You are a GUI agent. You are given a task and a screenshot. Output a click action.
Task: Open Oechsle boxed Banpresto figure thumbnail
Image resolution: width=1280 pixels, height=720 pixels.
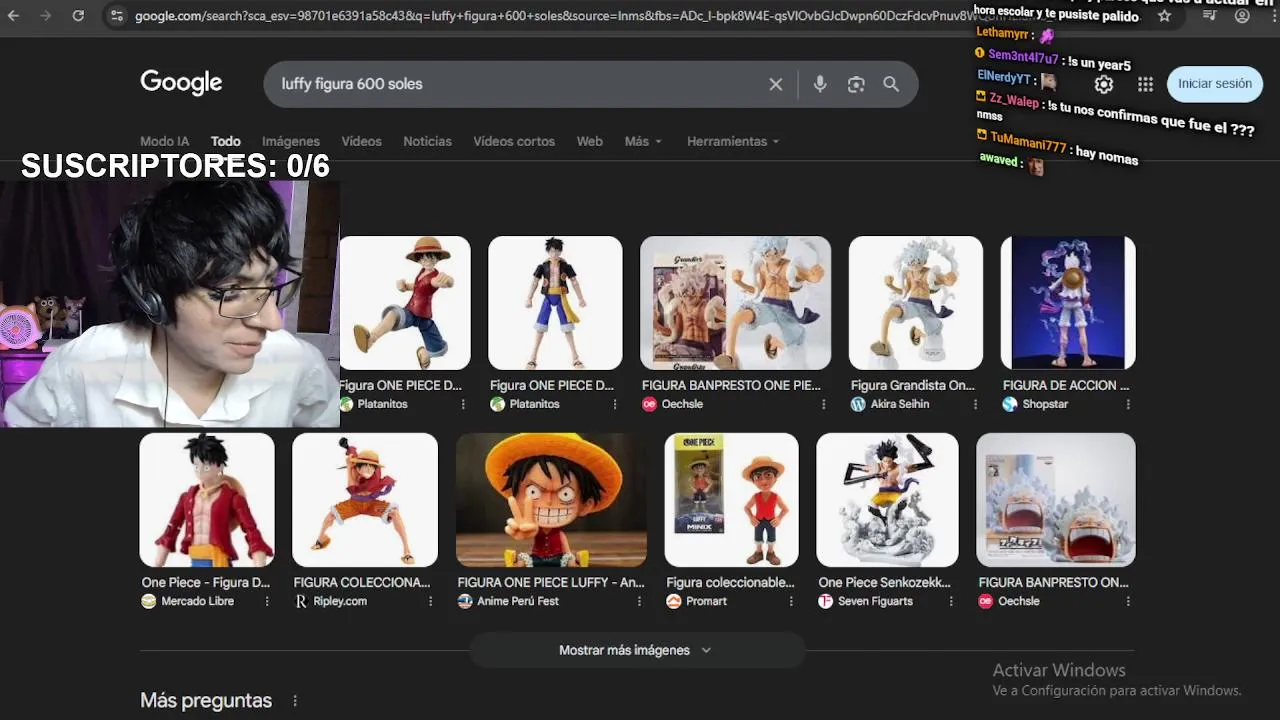(735, 303)
